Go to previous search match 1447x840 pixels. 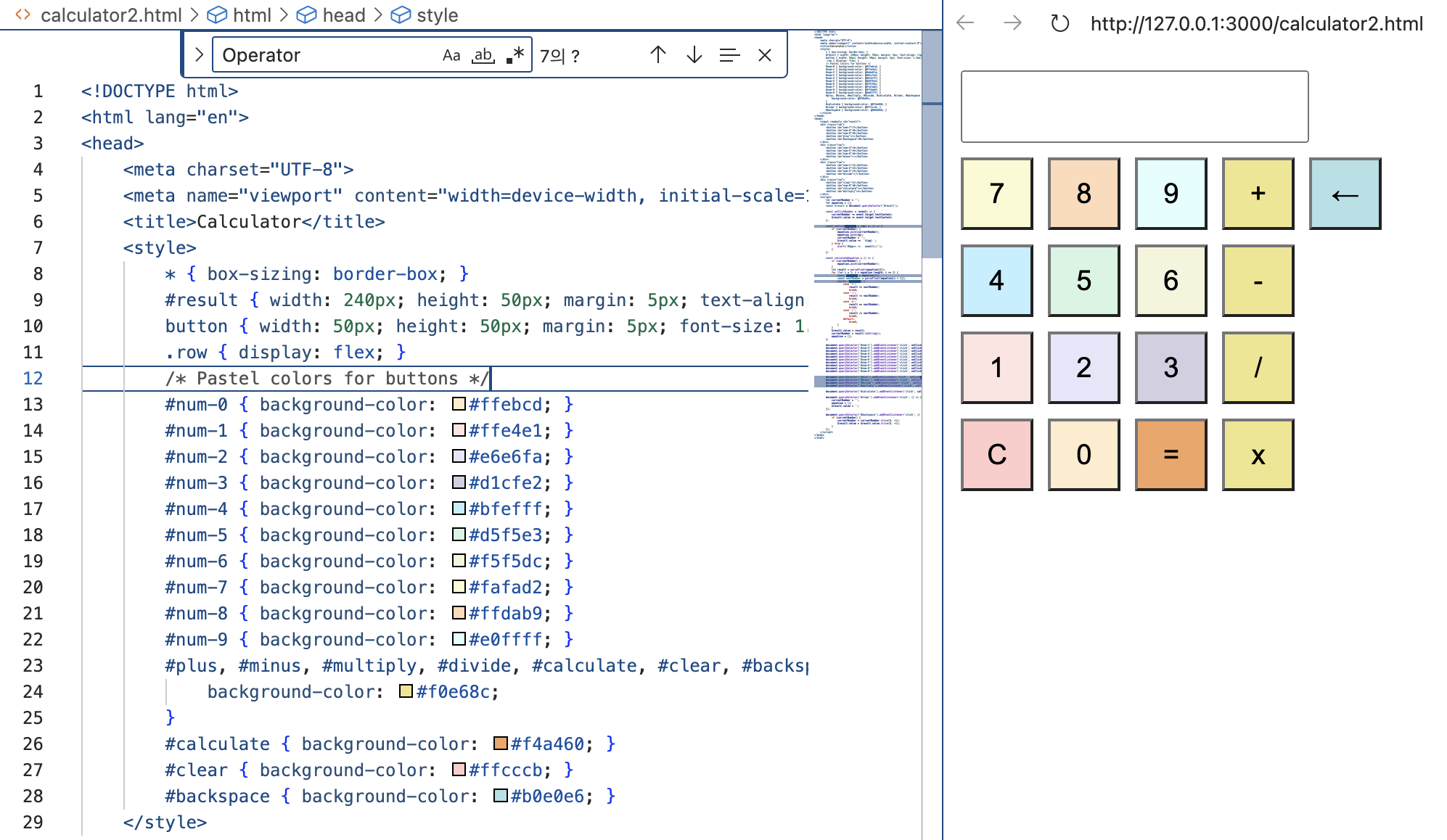pyautogui.click(x=657, y=55)
